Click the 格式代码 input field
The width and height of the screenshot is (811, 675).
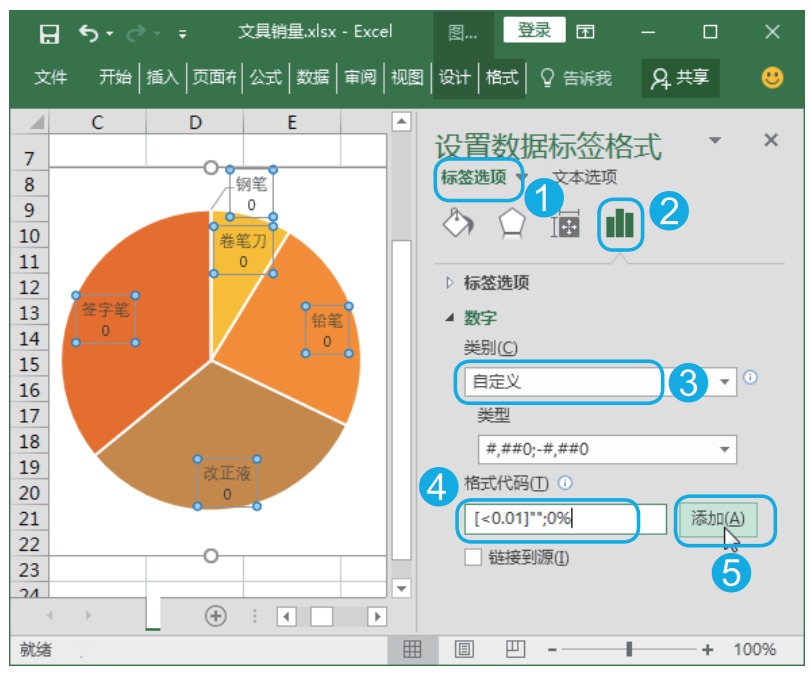click(x=565, y=518)
